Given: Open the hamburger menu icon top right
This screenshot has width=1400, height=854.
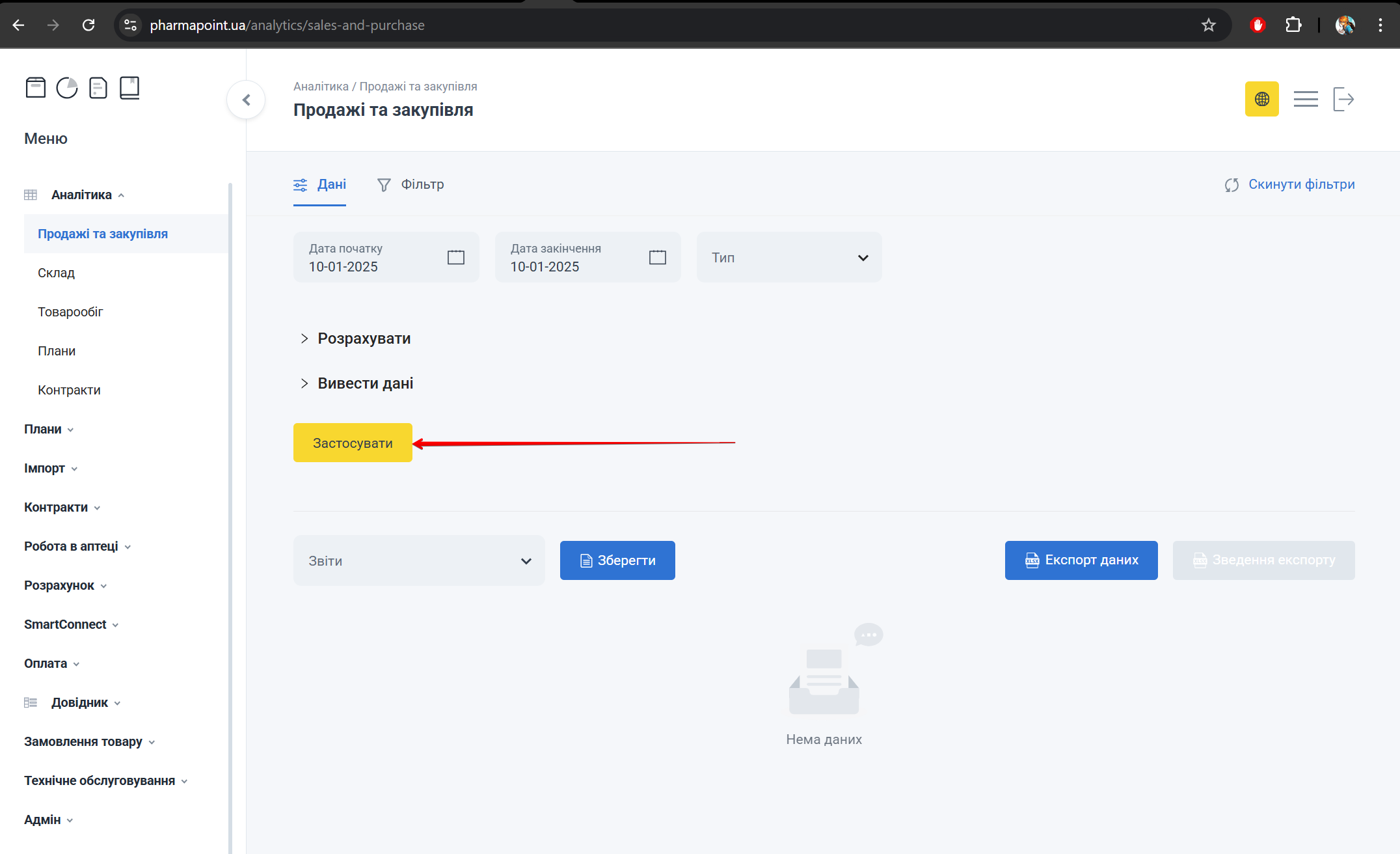Looking at the screenshot, I should click(1305, 99).
